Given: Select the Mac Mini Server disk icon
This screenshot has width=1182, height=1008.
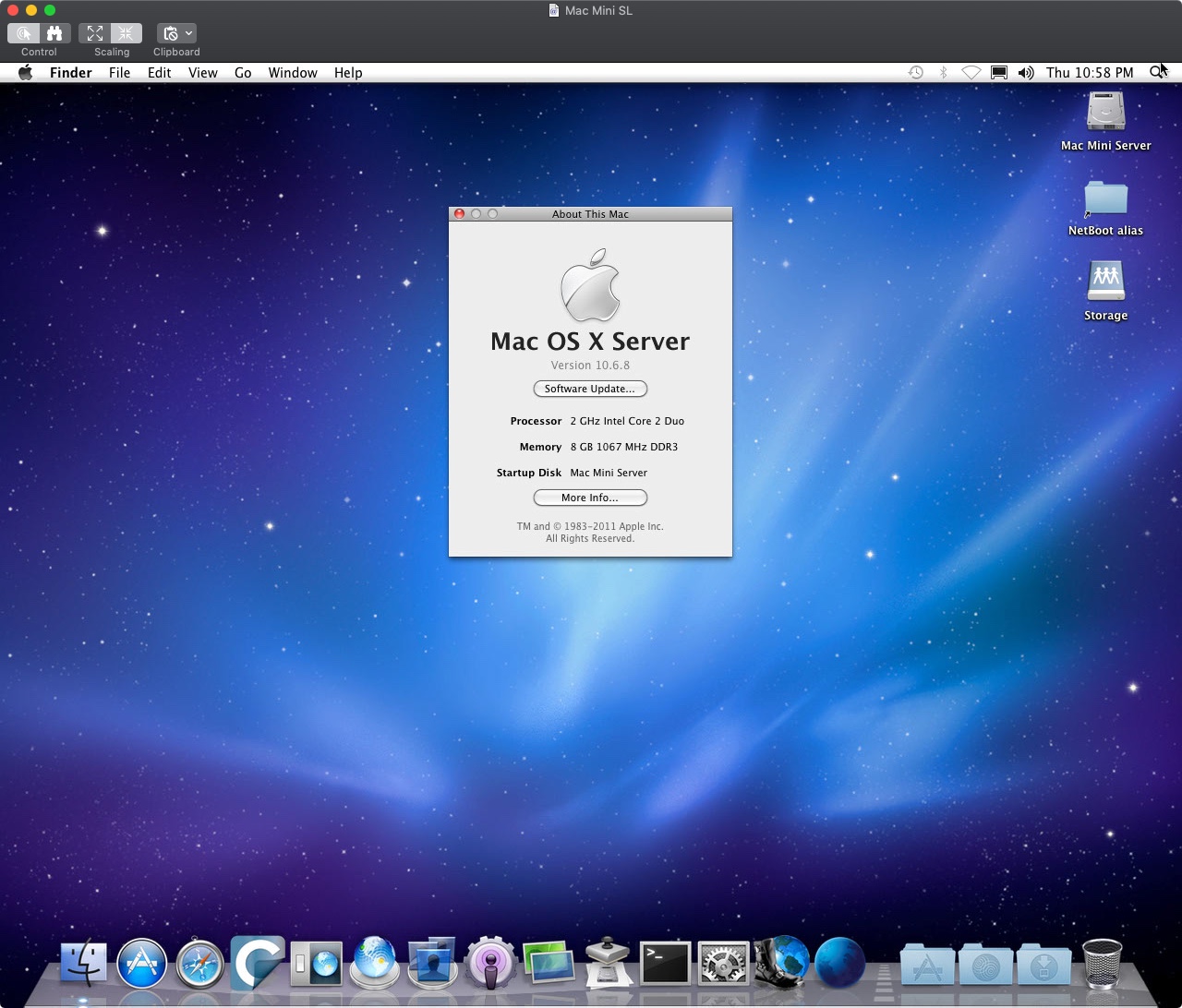Looking at the screenshot, I should (x=1105, y=113).
